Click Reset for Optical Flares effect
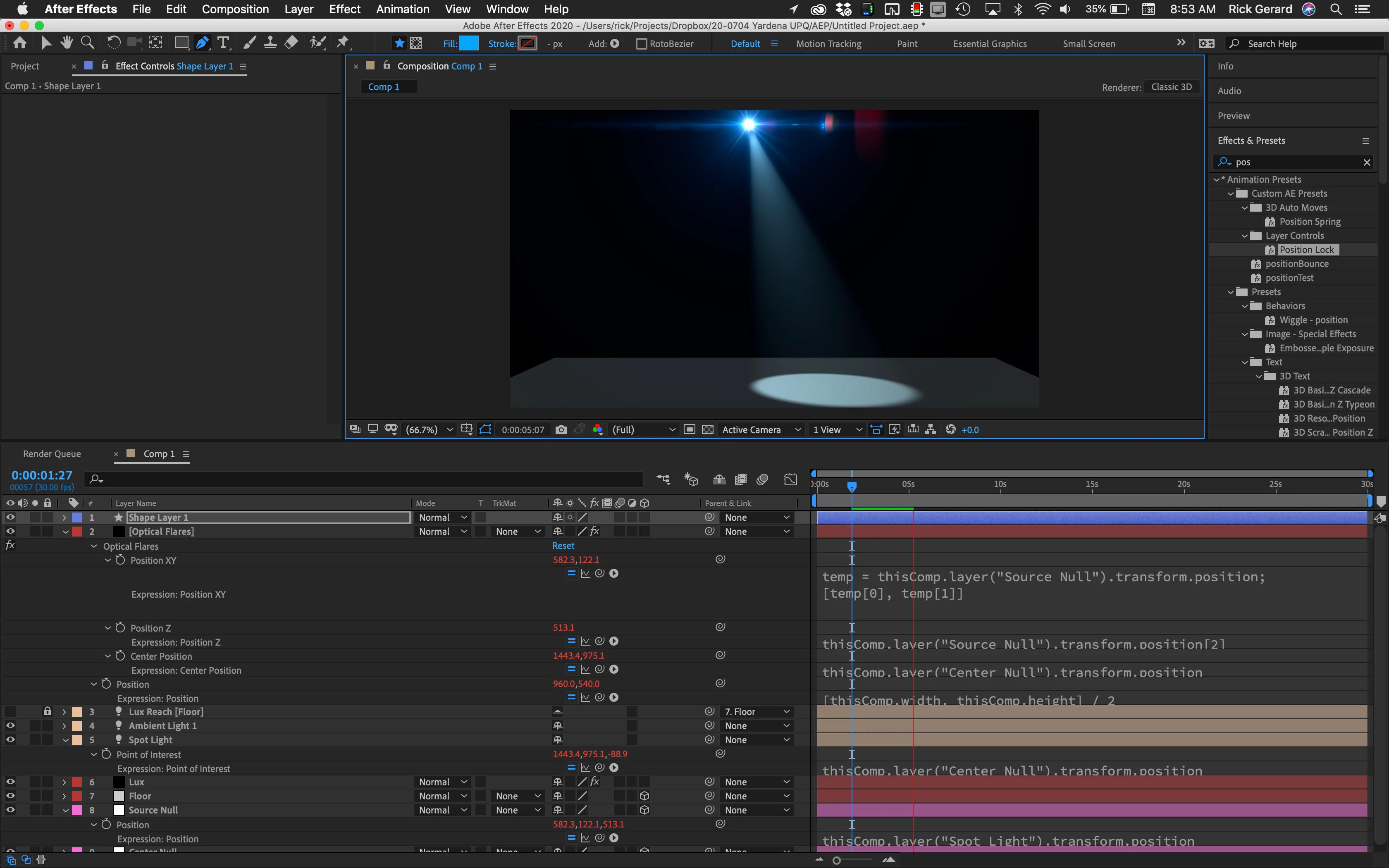This screenshot has width=1389, height=868. pyautogui.click(x=563, y=546)
